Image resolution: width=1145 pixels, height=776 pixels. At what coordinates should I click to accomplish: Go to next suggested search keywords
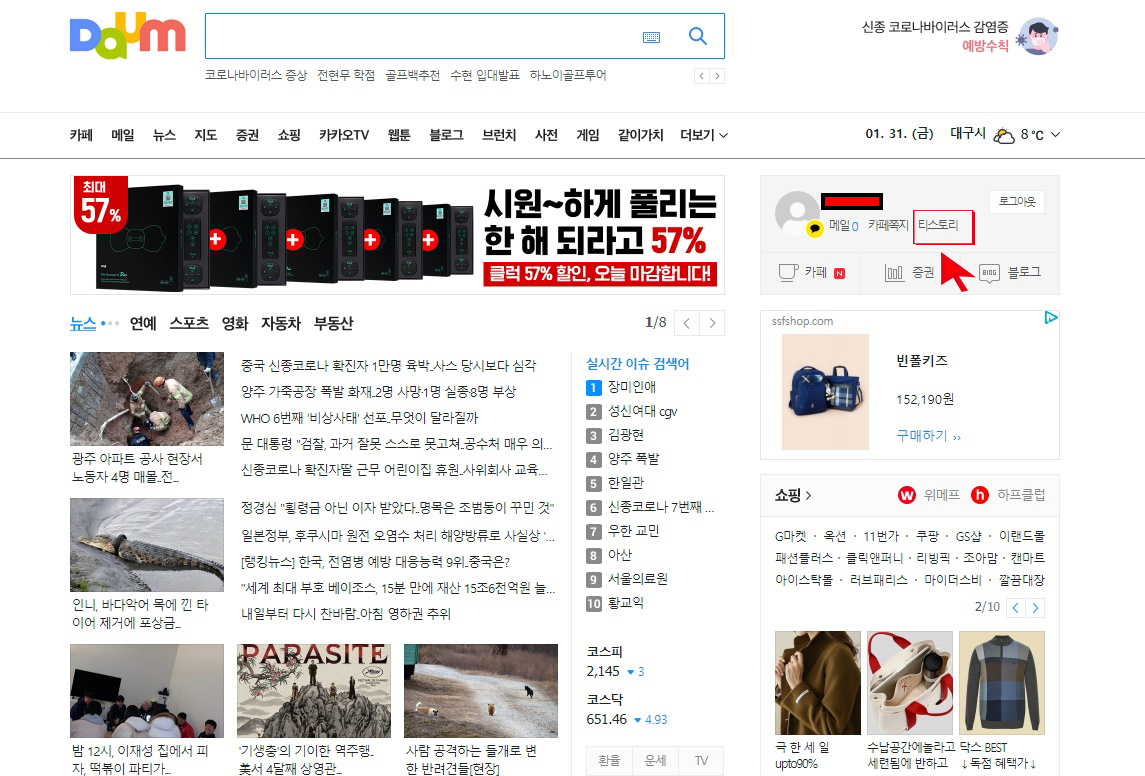(x=717, y=76)
